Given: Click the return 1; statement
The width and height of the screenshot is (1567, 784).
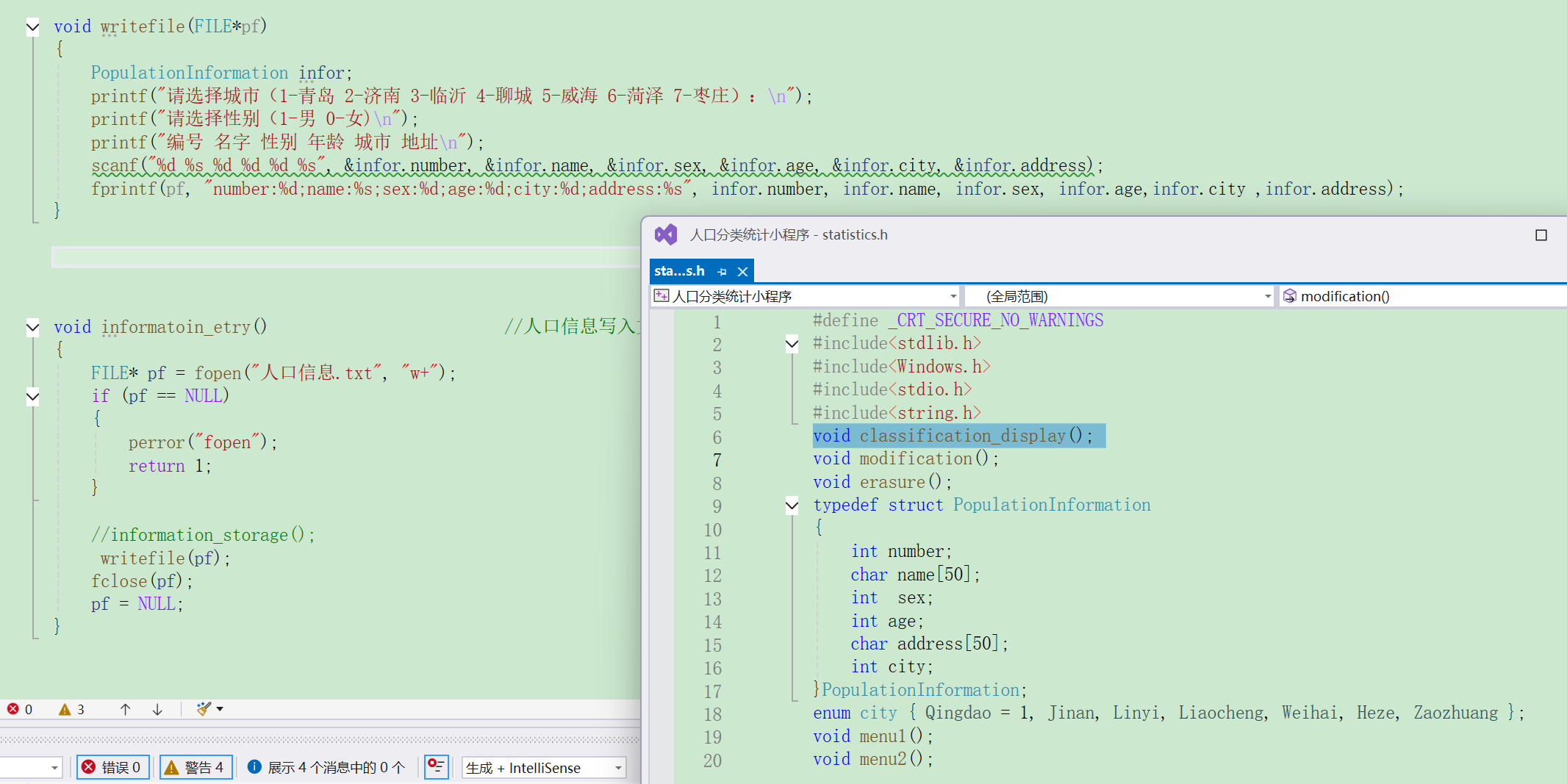Looking at the screenshot, I should 170,467.
